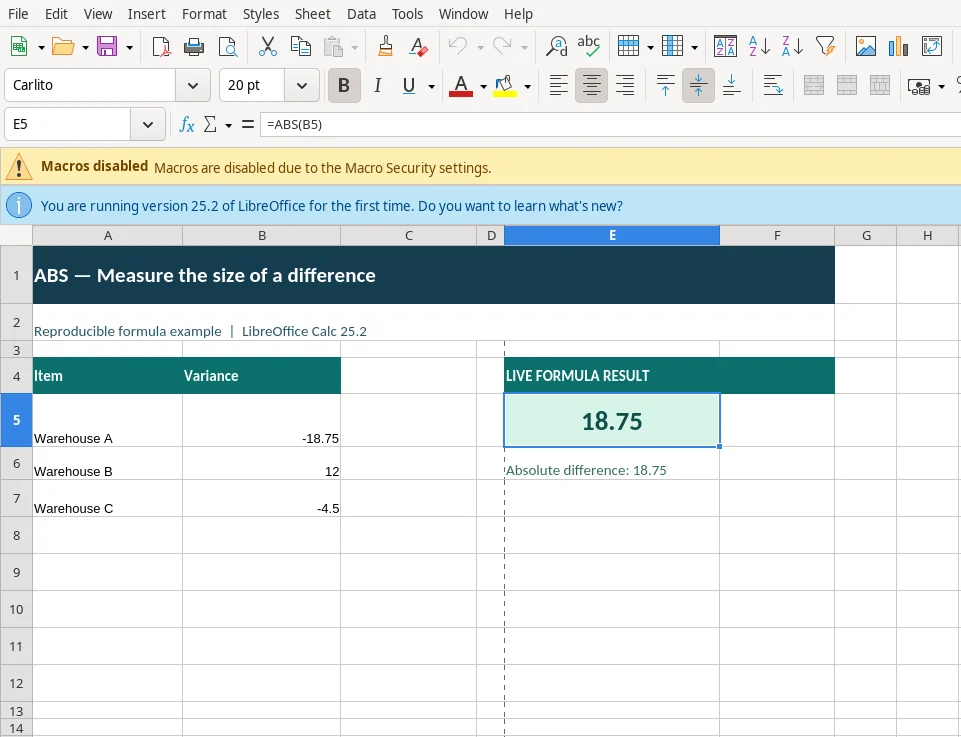The height and width of the screenshot is (737, 961).
Task: Click the Insert Row icon
Action: tap(628, 47)
